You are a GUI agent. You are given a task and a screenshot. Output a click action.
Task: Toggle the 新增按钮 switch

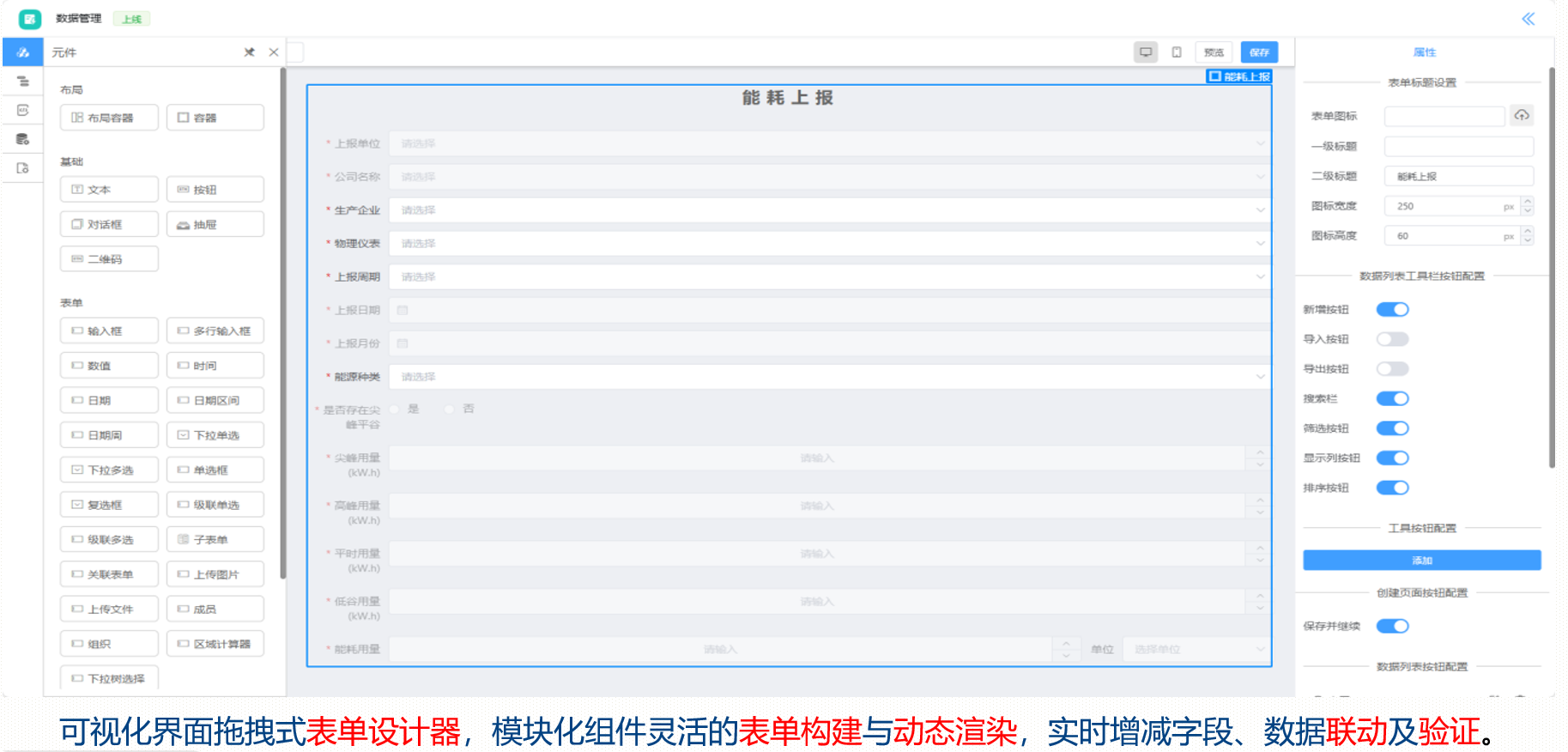point(1393,309)
